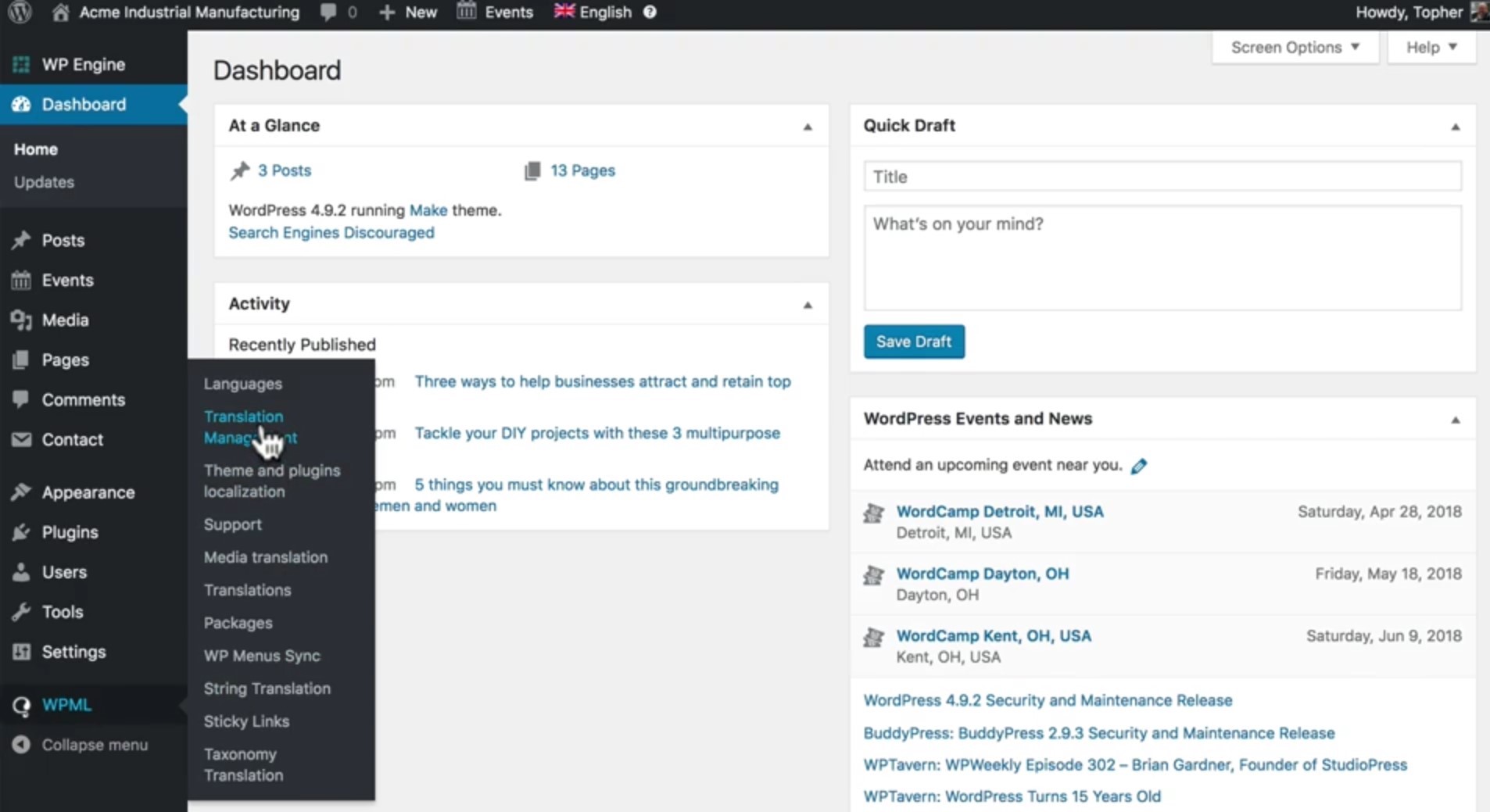Collapse the Activity panel
This screenshot has height=812, width=1490.
807,304
